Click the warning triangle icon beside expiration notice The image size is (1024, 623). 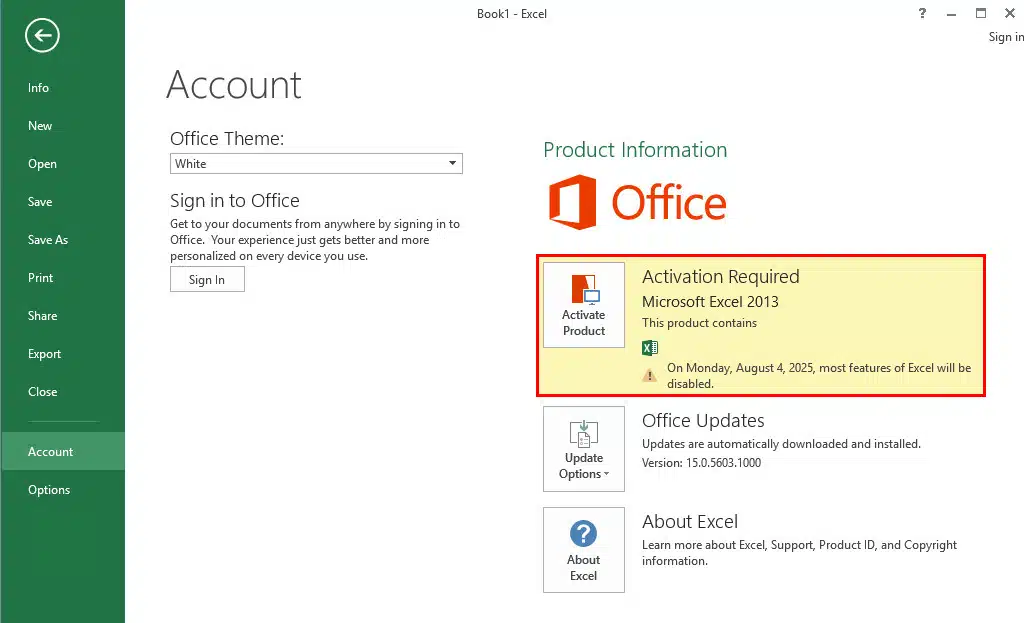click(650, 374)
